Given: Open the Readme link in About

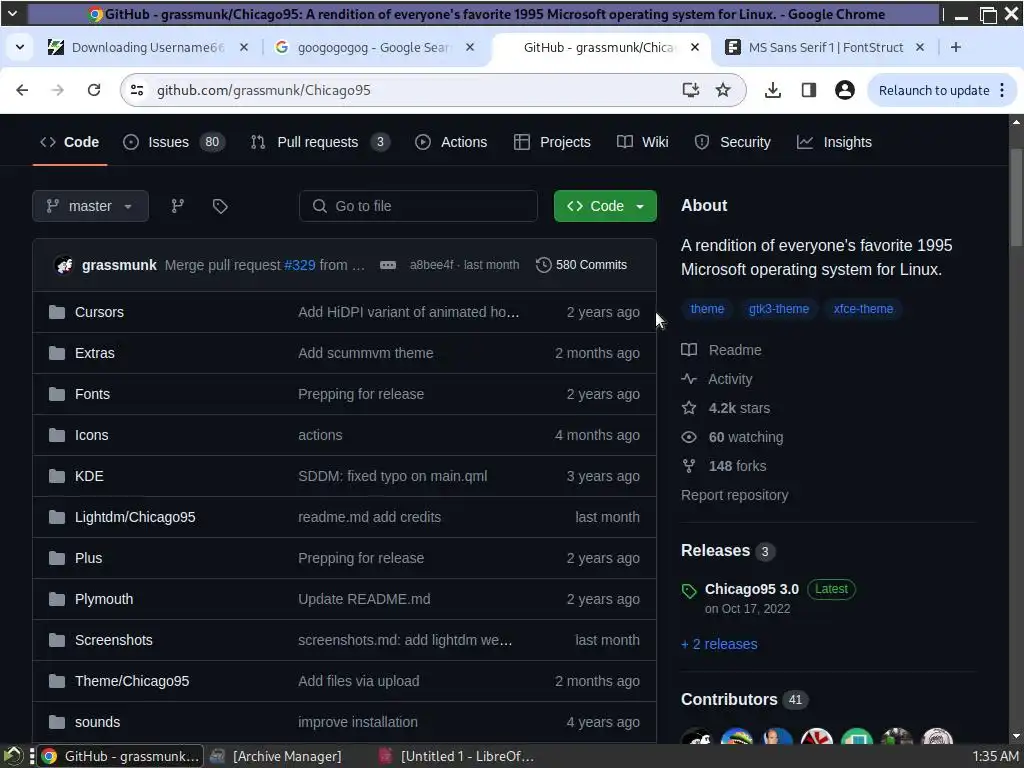Looking at the screenshot, I should coord(722,350).
